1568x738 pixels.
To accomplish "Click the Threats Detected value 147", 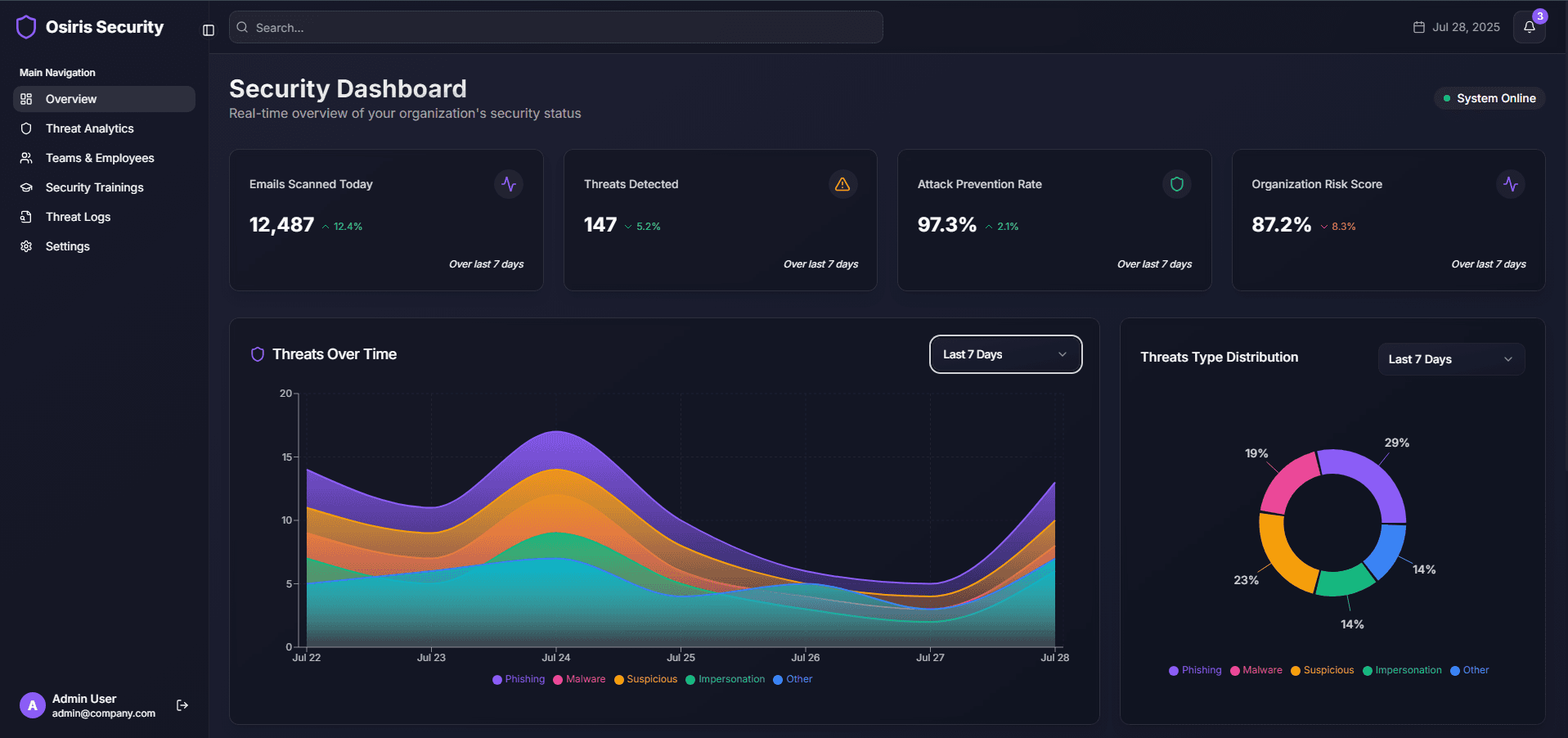I will click(600, 225).
